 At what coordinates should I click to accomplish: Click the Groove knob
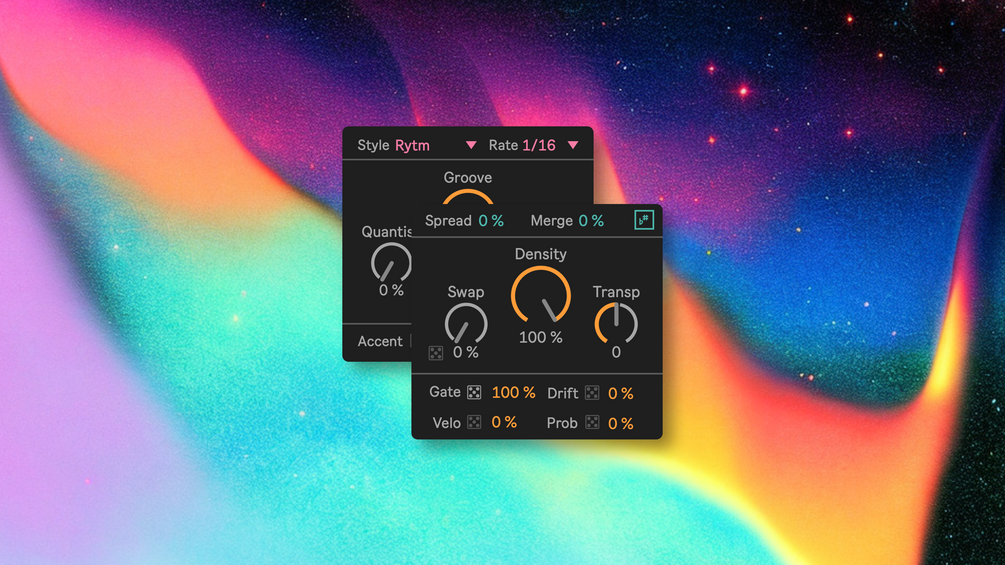(x=468, y=197)
